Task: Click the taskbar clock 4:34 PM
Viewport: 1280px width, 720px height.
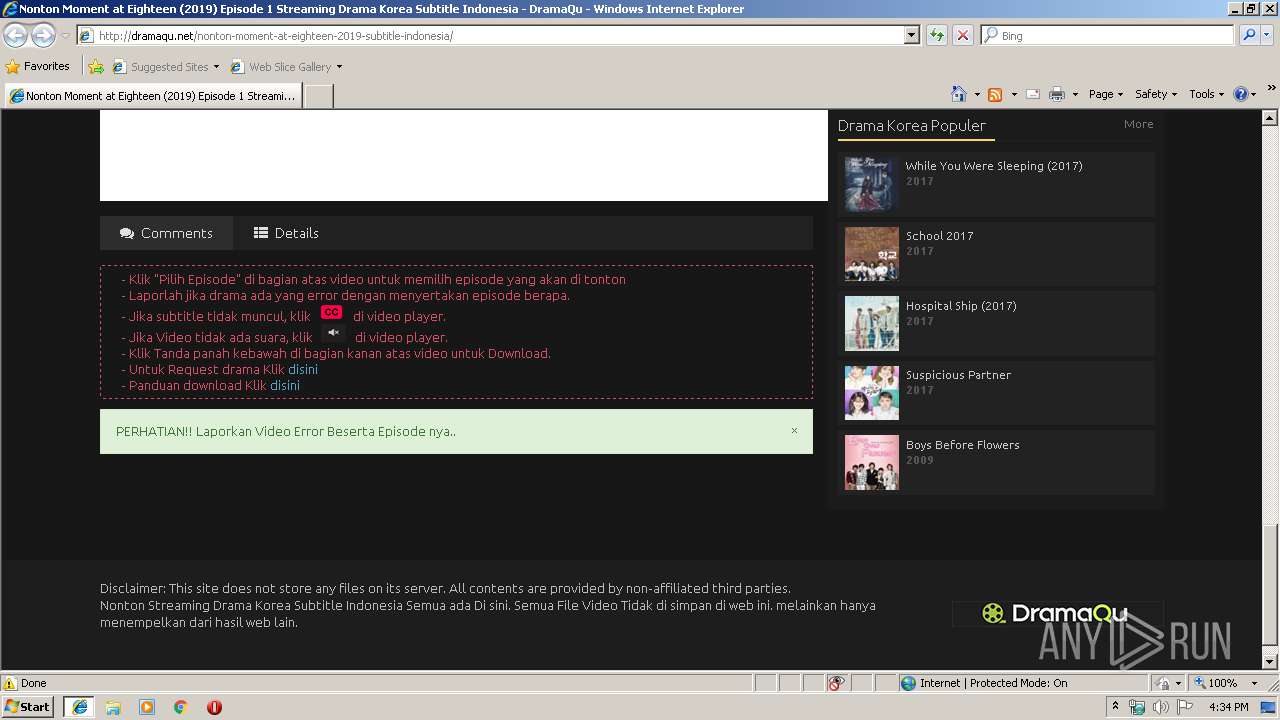Action: pos(1228,707)
